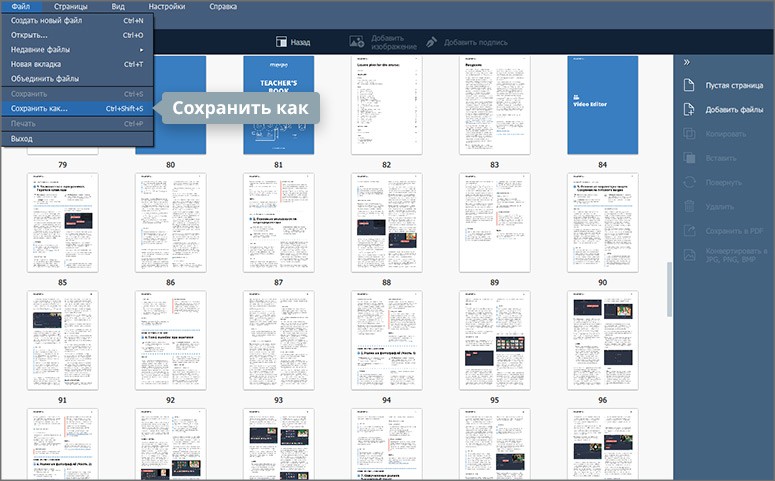Select page 83 thumbnail
Image resolution: width=775 pixels, height=481 pixels.
pyautogui.click(x=495, y=105)
